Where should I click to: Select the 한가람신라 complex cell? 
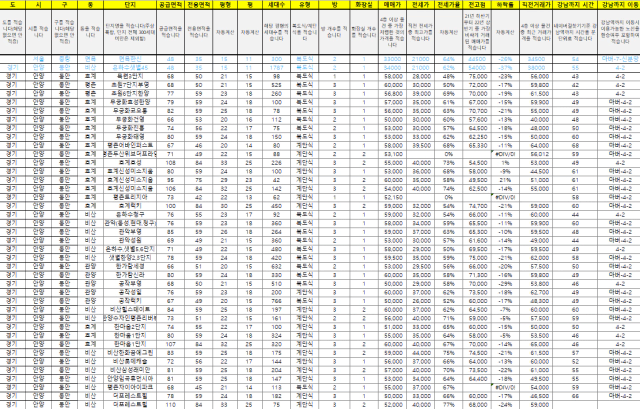(x=130, y=275)
